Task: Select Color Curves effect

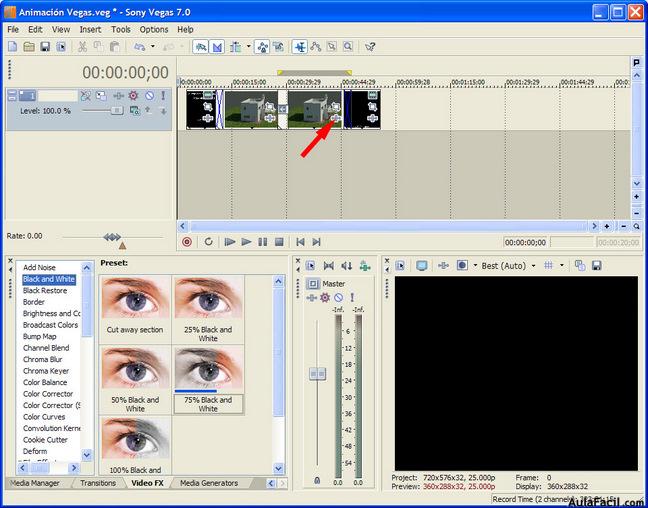Action: 44,417
